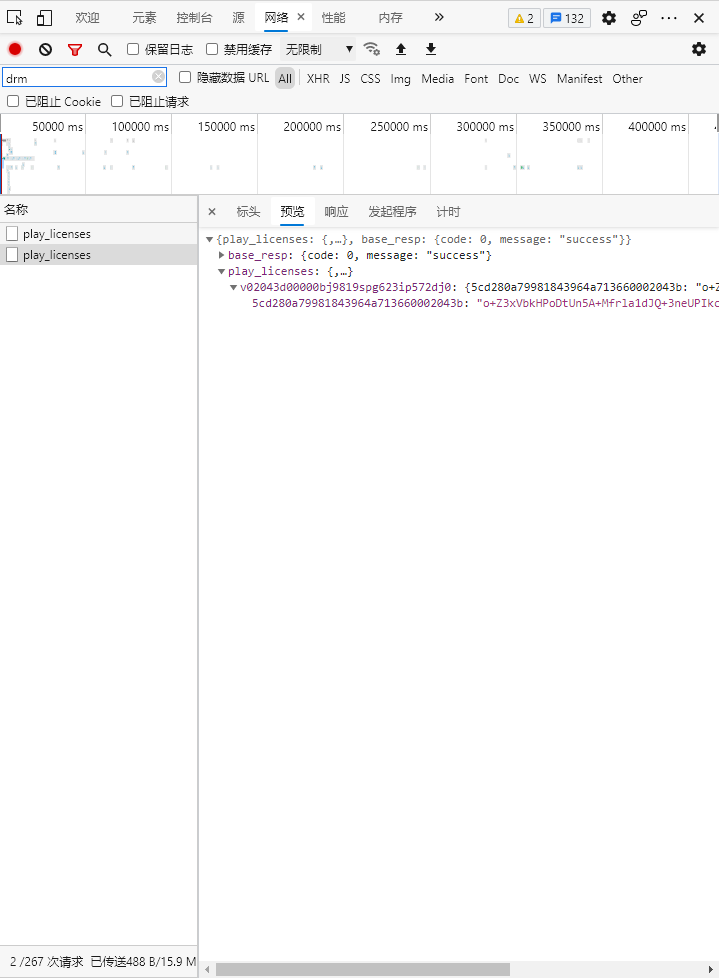Click the import HAR upload arrow

click(401, 49)
